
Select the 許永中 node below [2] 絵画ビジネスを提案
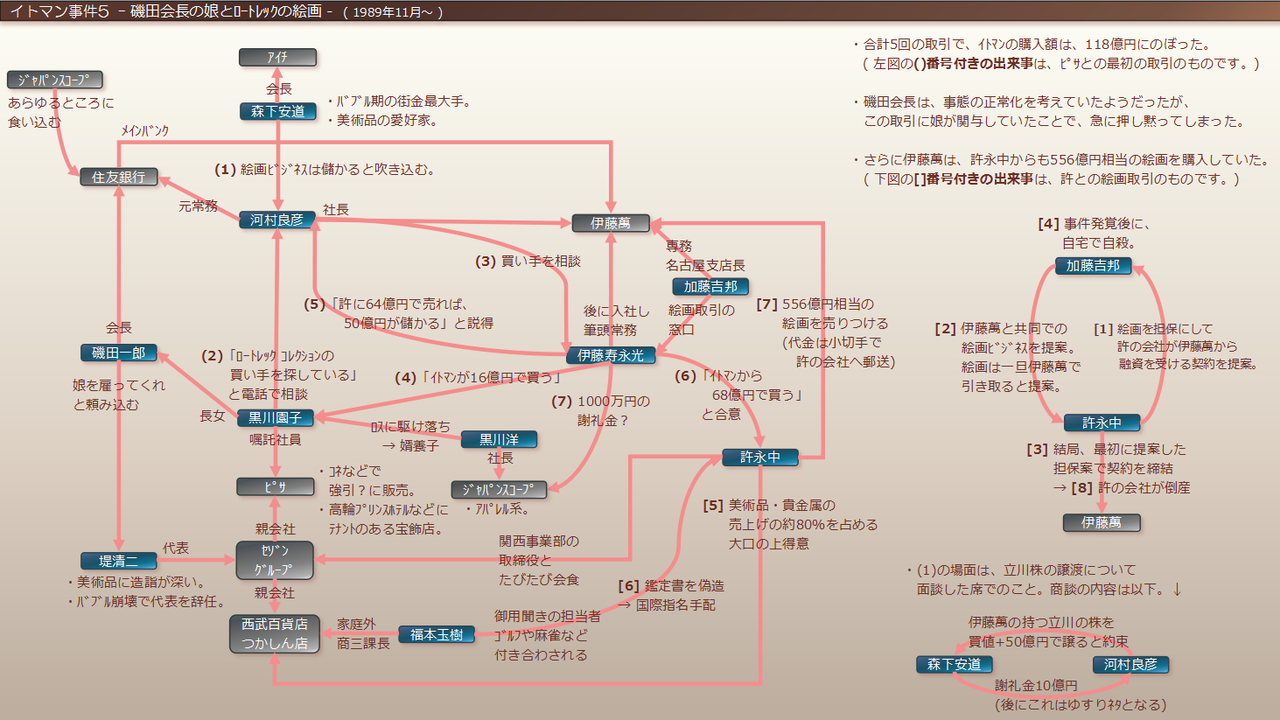point(1102,422)
